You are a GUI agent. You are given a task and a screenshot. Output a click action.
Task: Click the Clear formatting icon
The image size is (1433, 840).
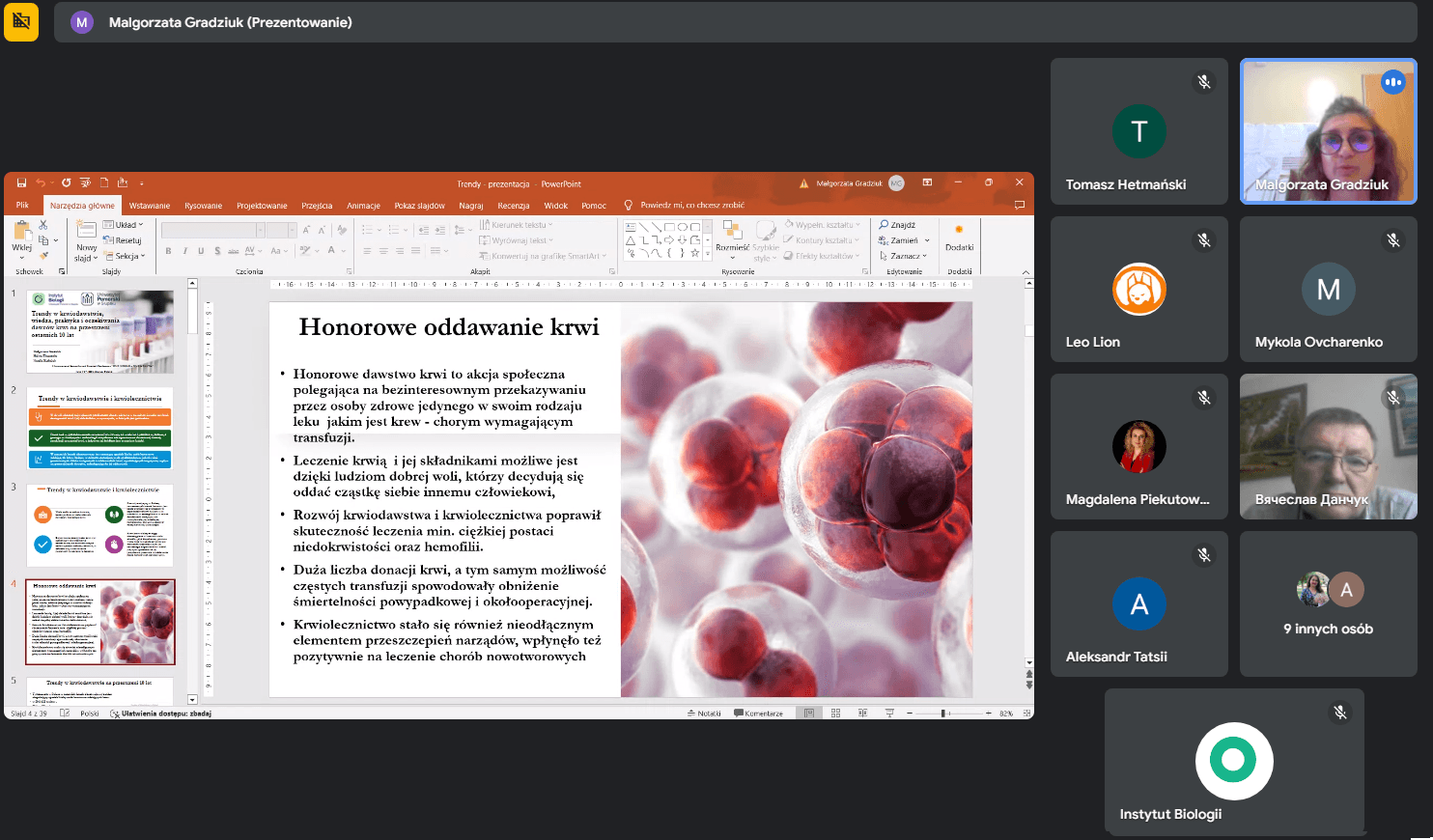click(341, 230)
